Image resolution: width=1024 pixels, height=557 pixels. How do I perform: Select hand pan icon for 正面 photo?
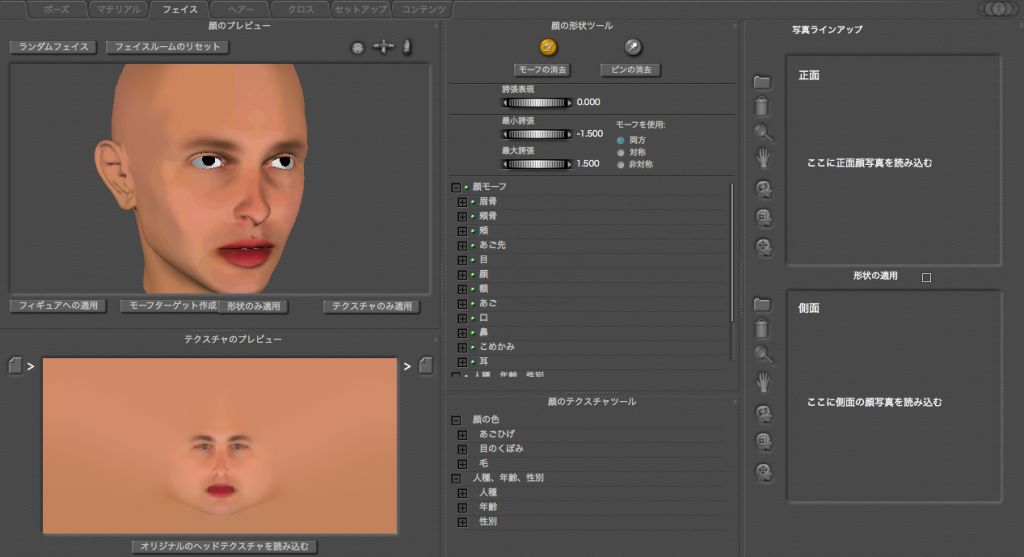(x=763, y=159)
